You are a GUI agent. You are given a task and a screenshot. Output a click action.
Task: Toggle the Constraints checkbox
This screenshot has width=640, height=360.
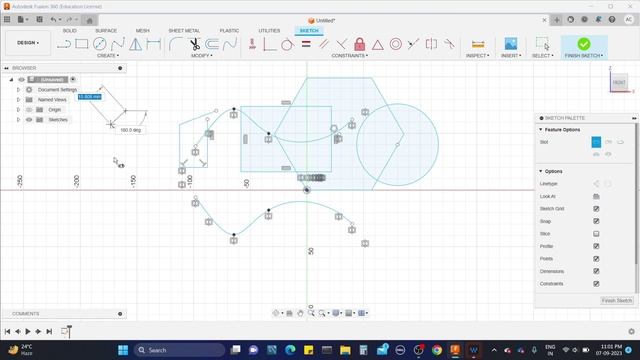596,284
